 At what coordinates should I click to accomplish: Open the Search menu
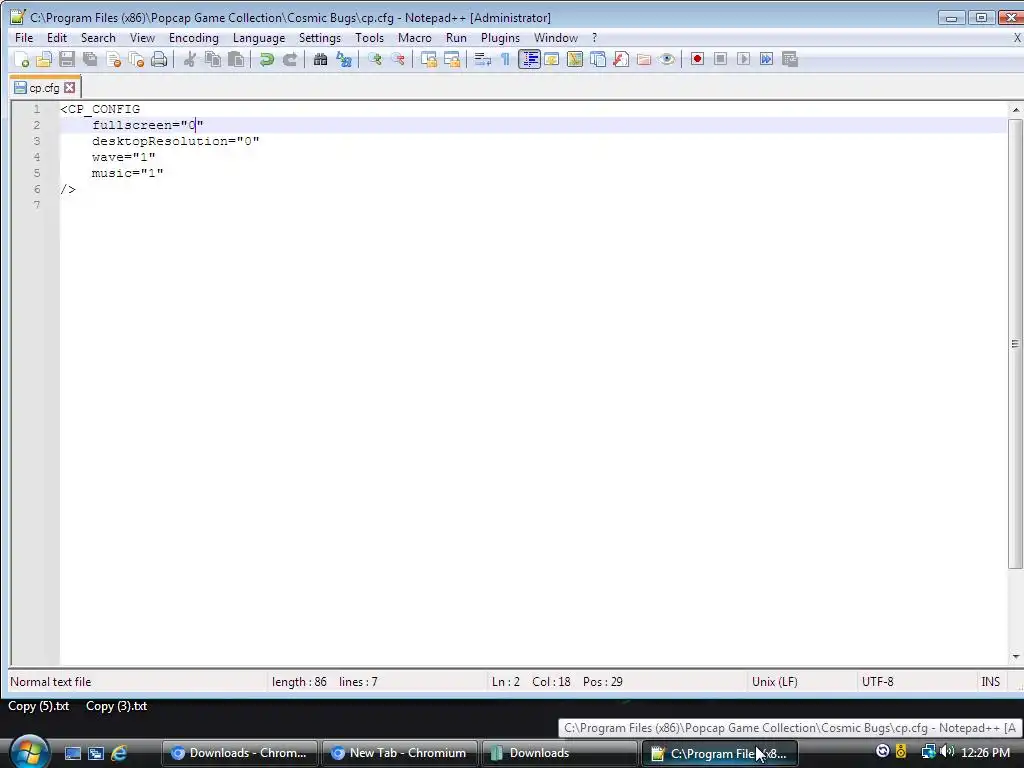pos(98,38)
